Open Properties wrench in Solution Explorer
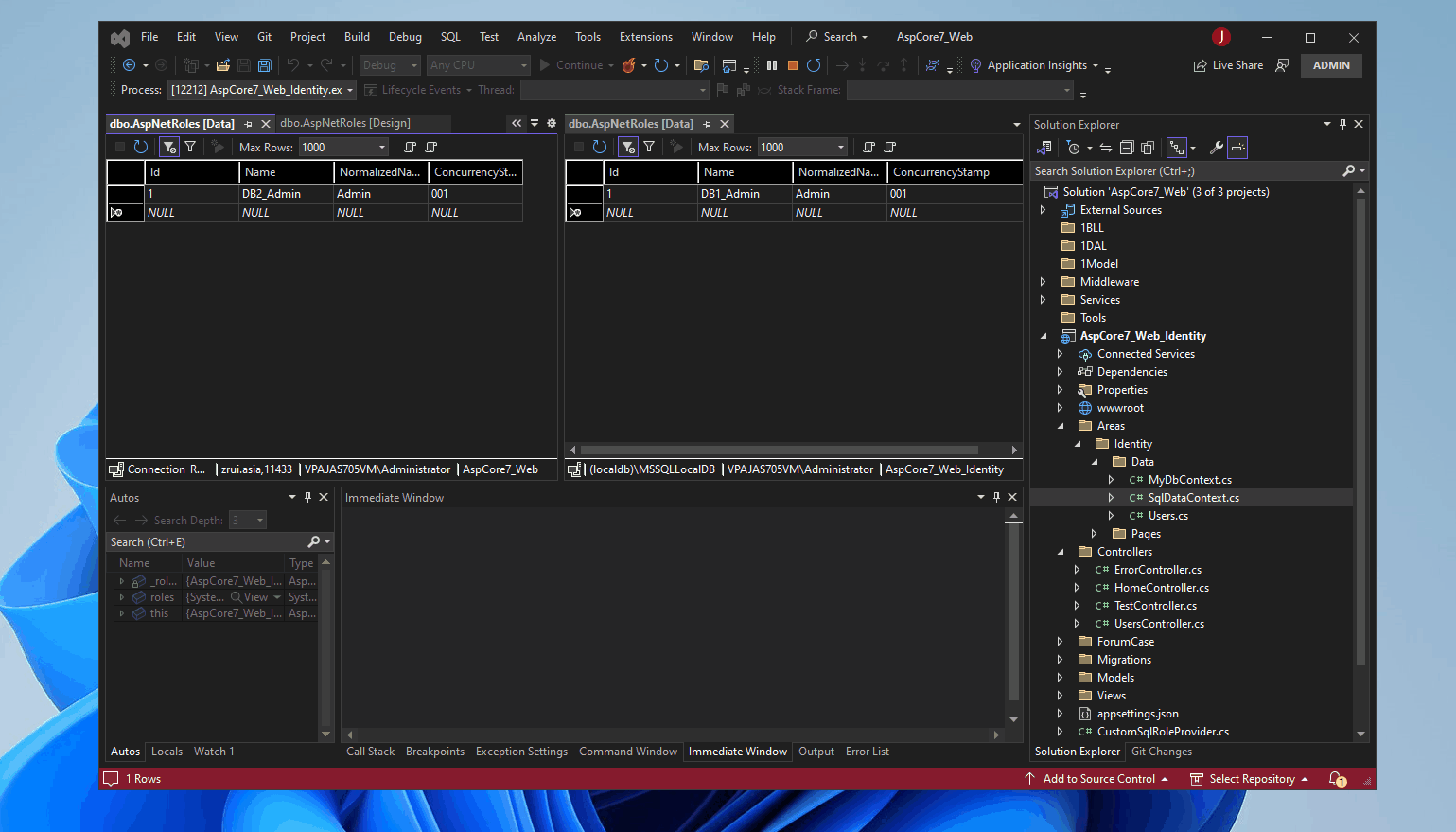Screen dimensions: 1456x832 [1216, 148]
